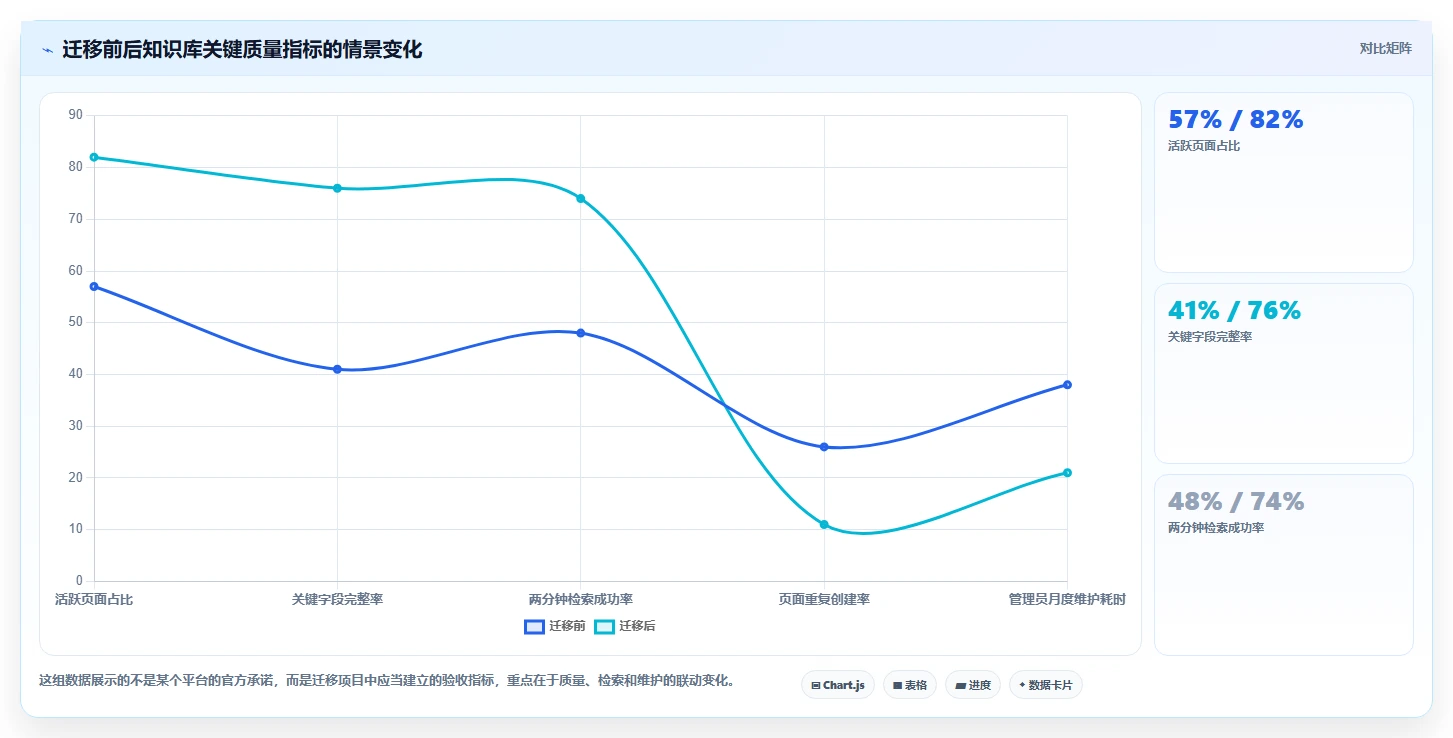This screenshot has width=1453, height=738.
Task: Click the lightning icon beside the panel title
Action: 48,50
